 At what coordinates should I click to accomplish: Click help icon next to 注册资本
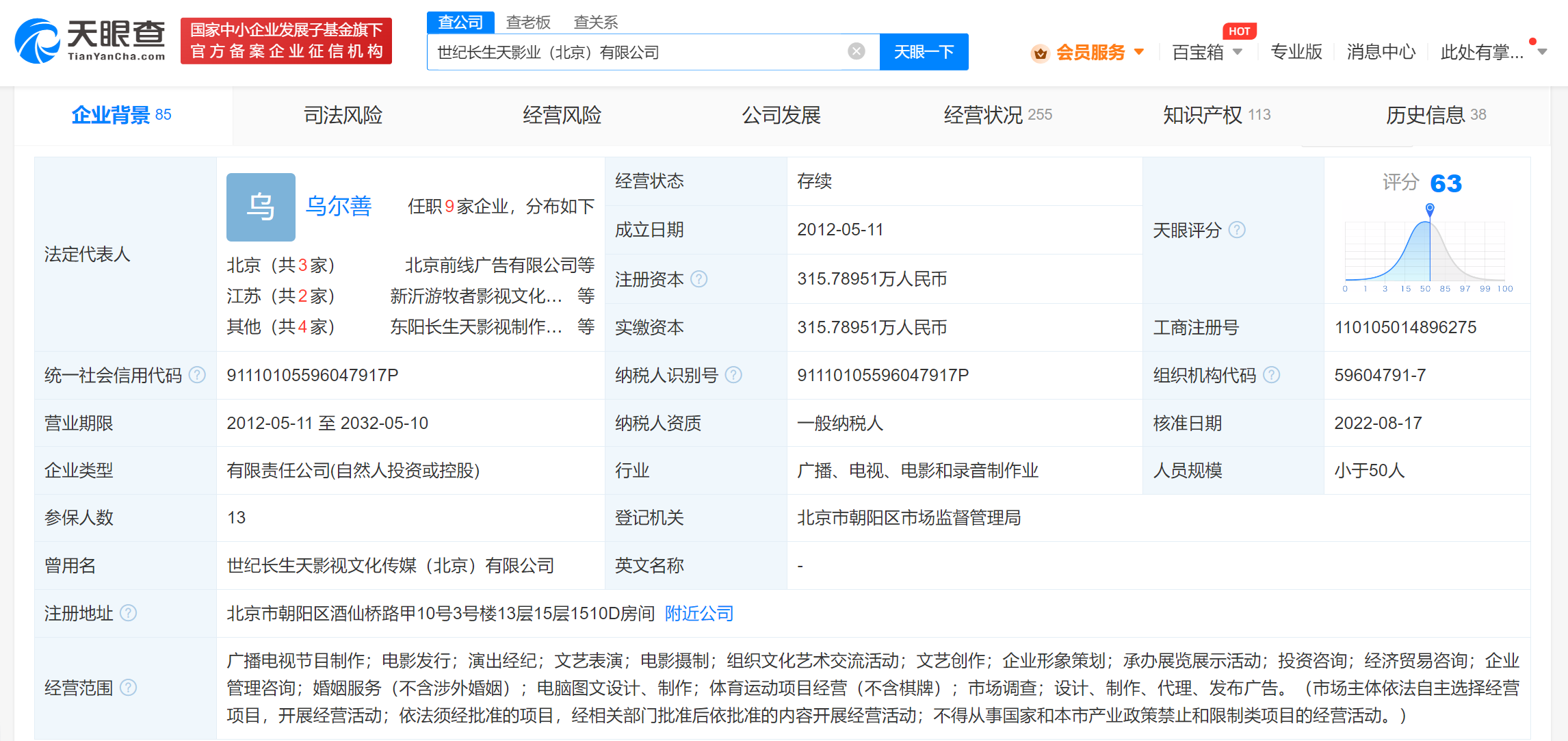point(698,279)
